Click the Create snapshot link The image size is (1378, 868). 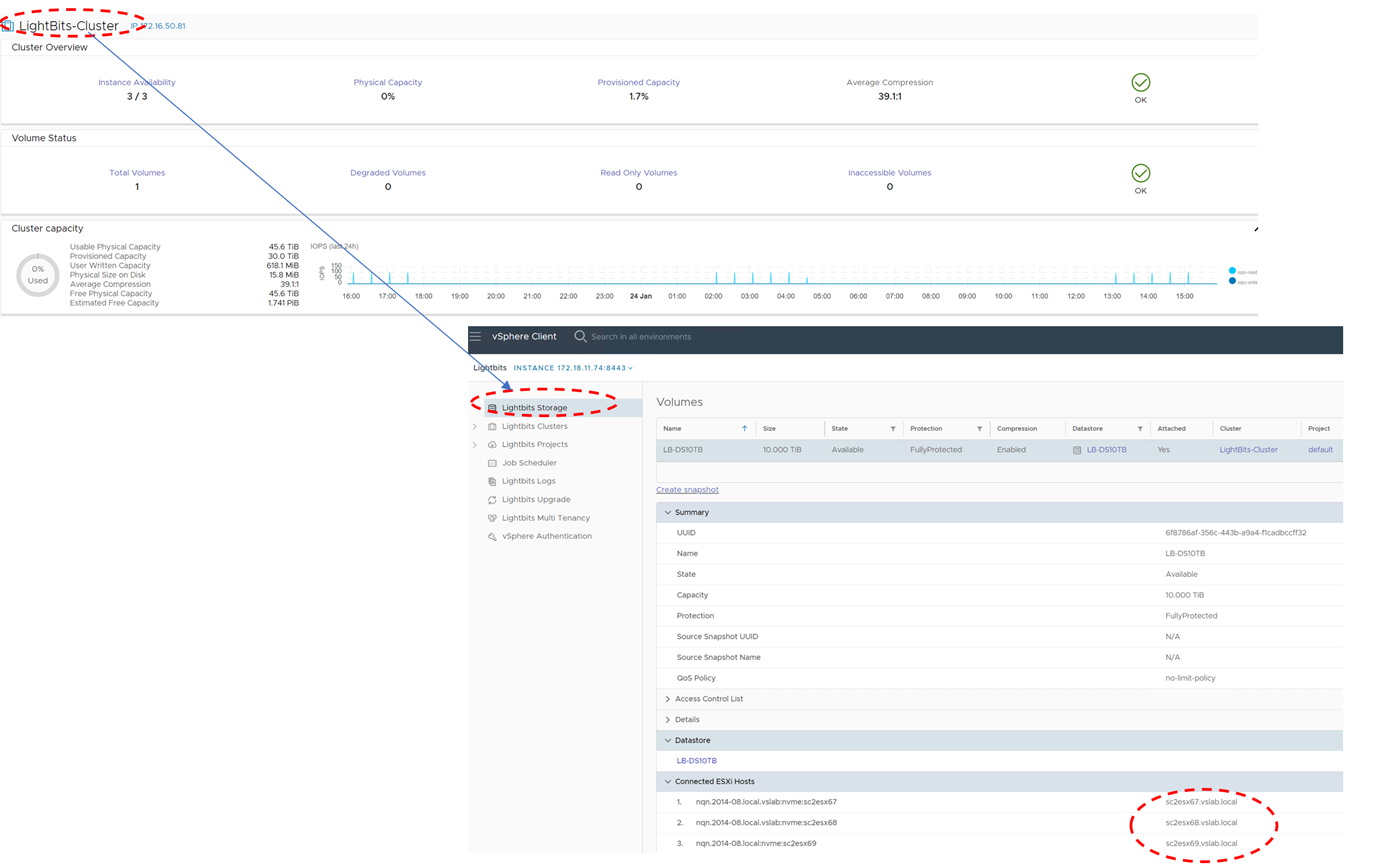687,490
